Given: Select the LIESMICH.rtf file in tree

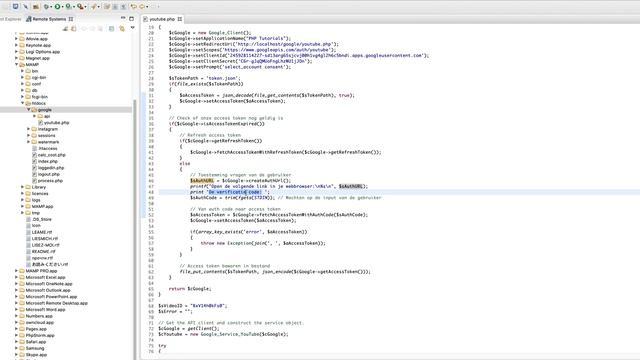Looking at the screenshot, I should click(45, 239).
